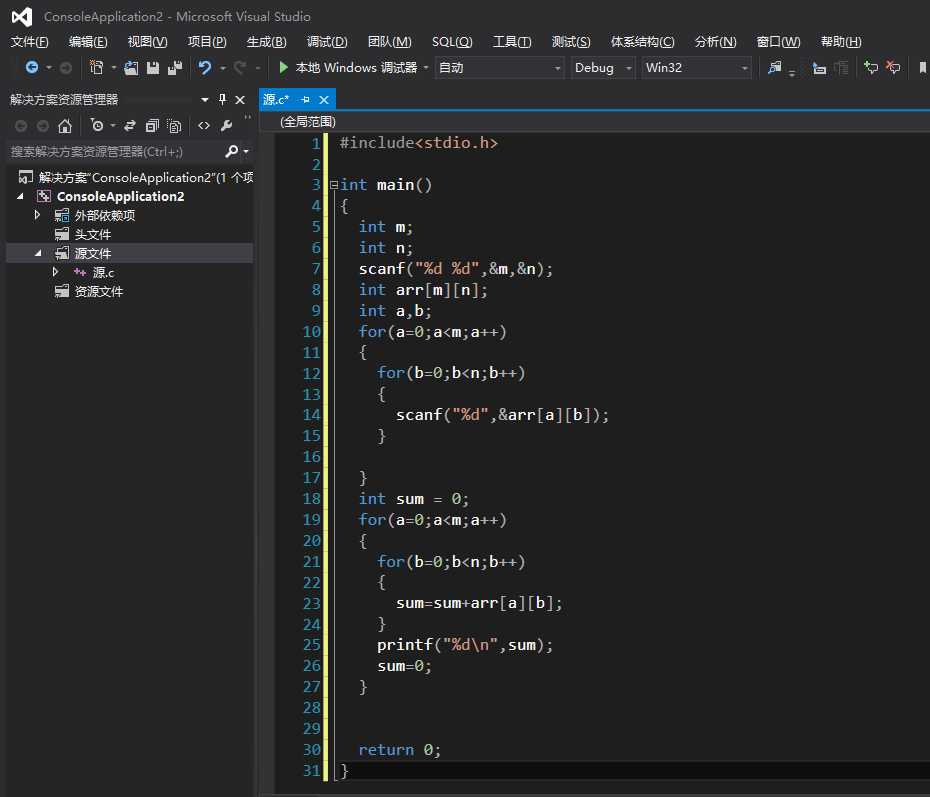The width and height of the screenshot is (930, 797).
Task: Open the undo history dropdown arrow
Action: point(223,68)
